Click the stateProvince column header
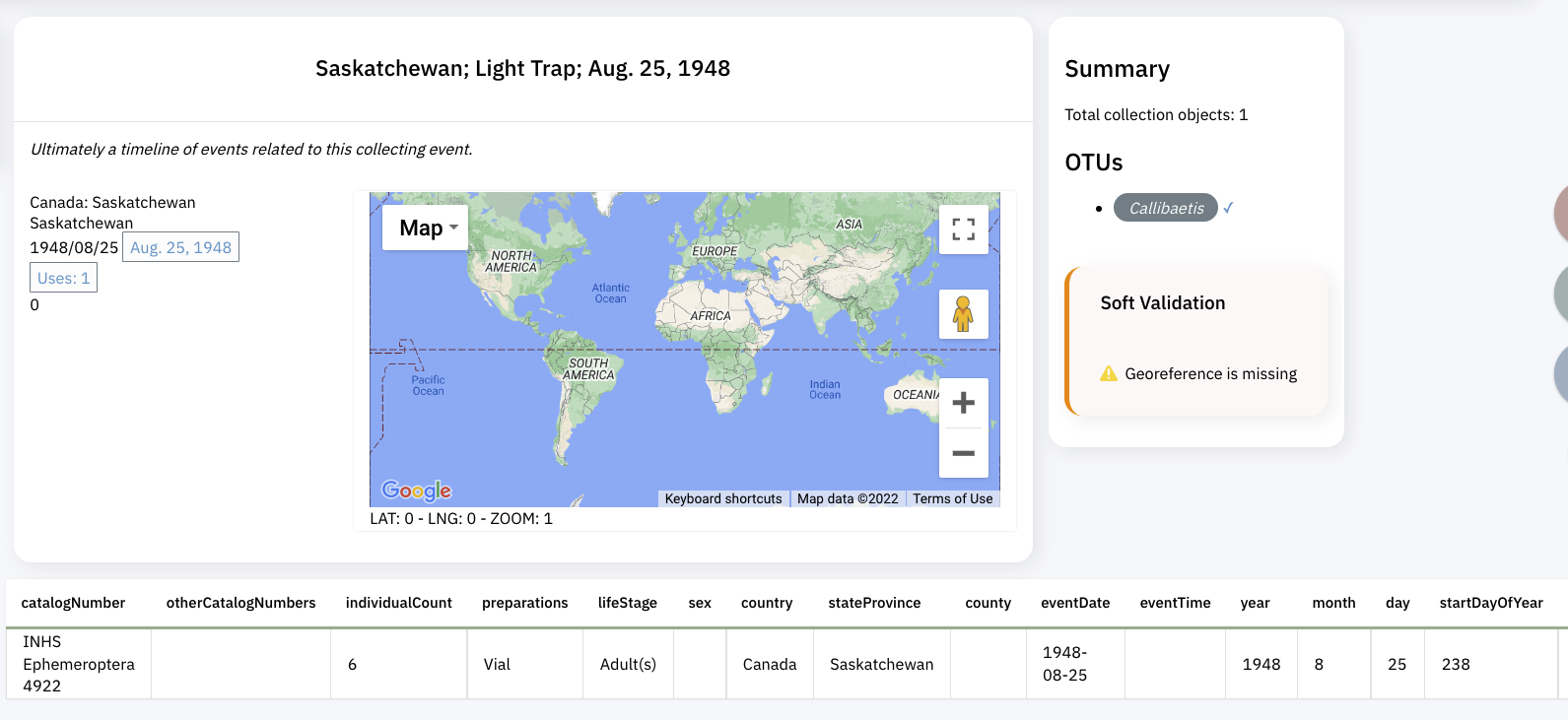Screen dimensions: 1568x720 pos(874,603)
